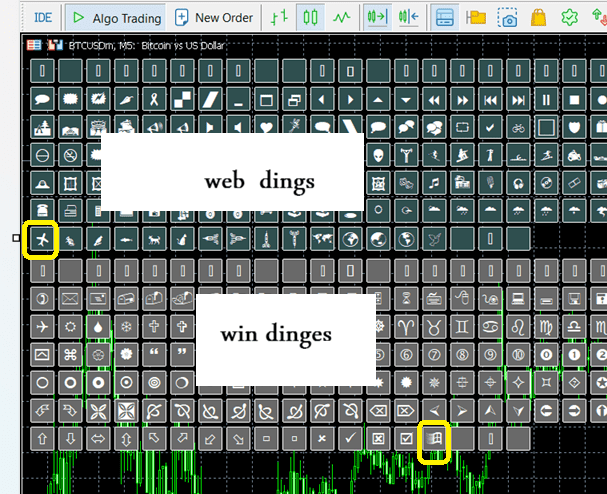Click the blue panel icon after chart shift
The width and height of the screenshot is (607, 494).
[445, 17]
